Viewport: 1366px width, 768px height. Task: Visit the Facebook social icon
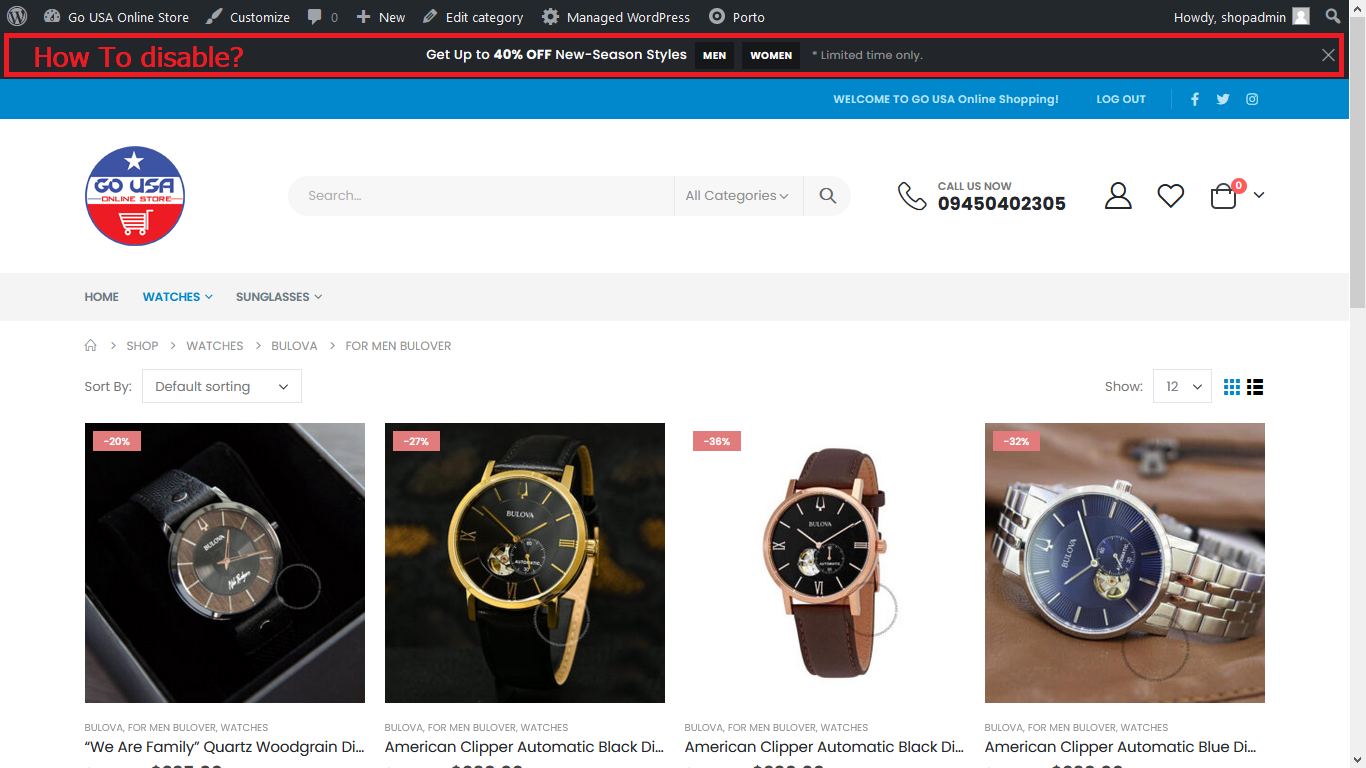(1194, 99)
